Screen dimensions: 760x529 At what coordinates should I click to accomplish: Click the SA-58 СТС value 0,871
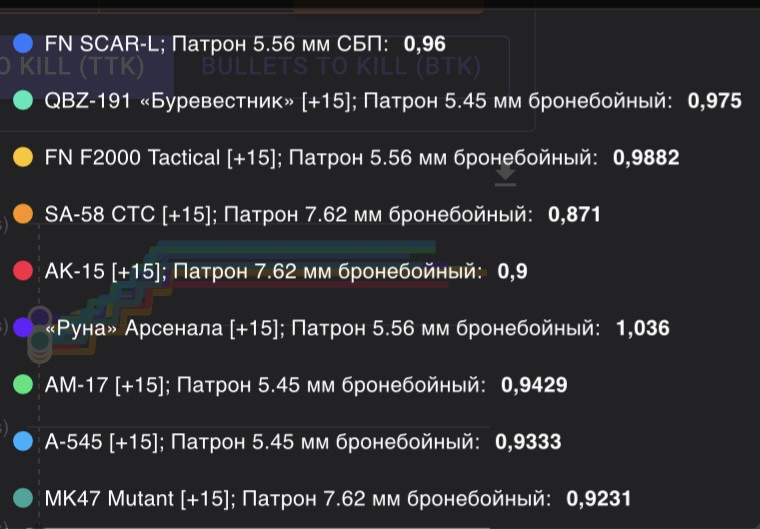574,214
